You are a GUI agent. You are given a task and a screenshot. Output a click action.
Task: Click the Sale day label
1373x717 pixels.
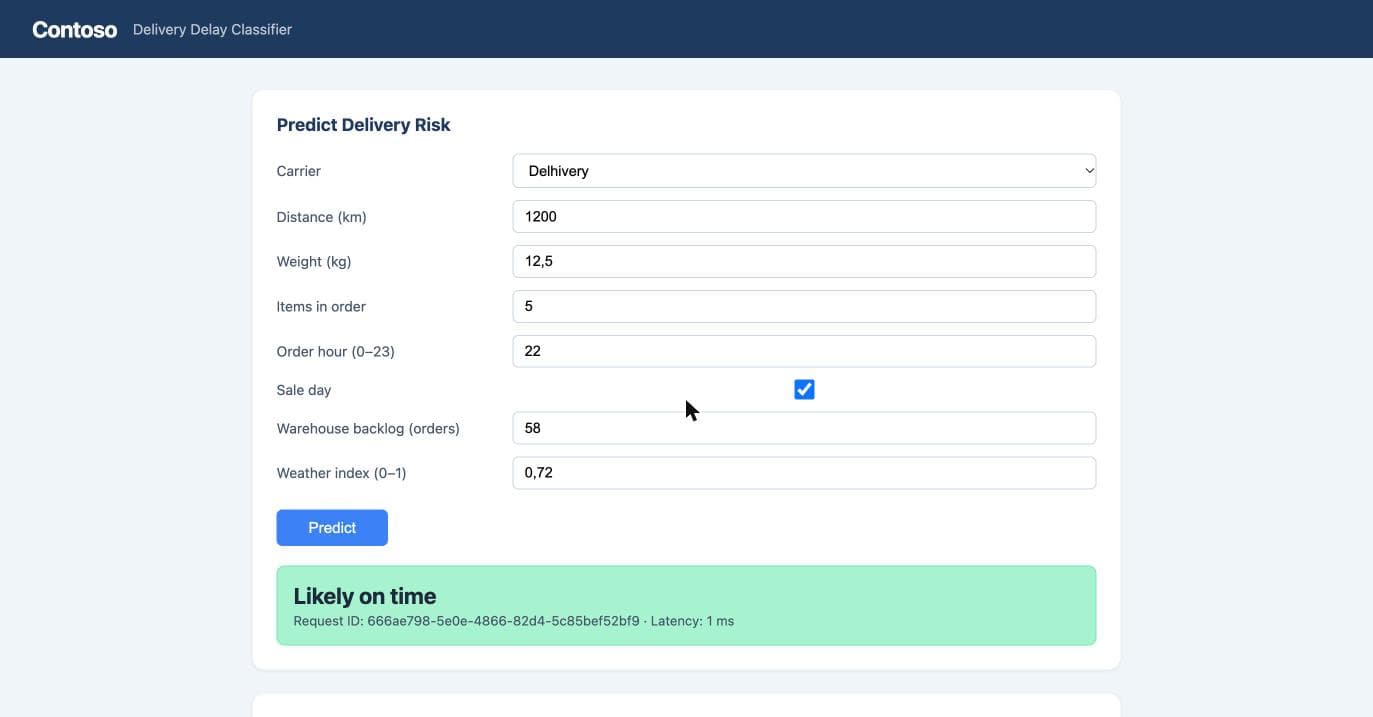tap(304, 390)
